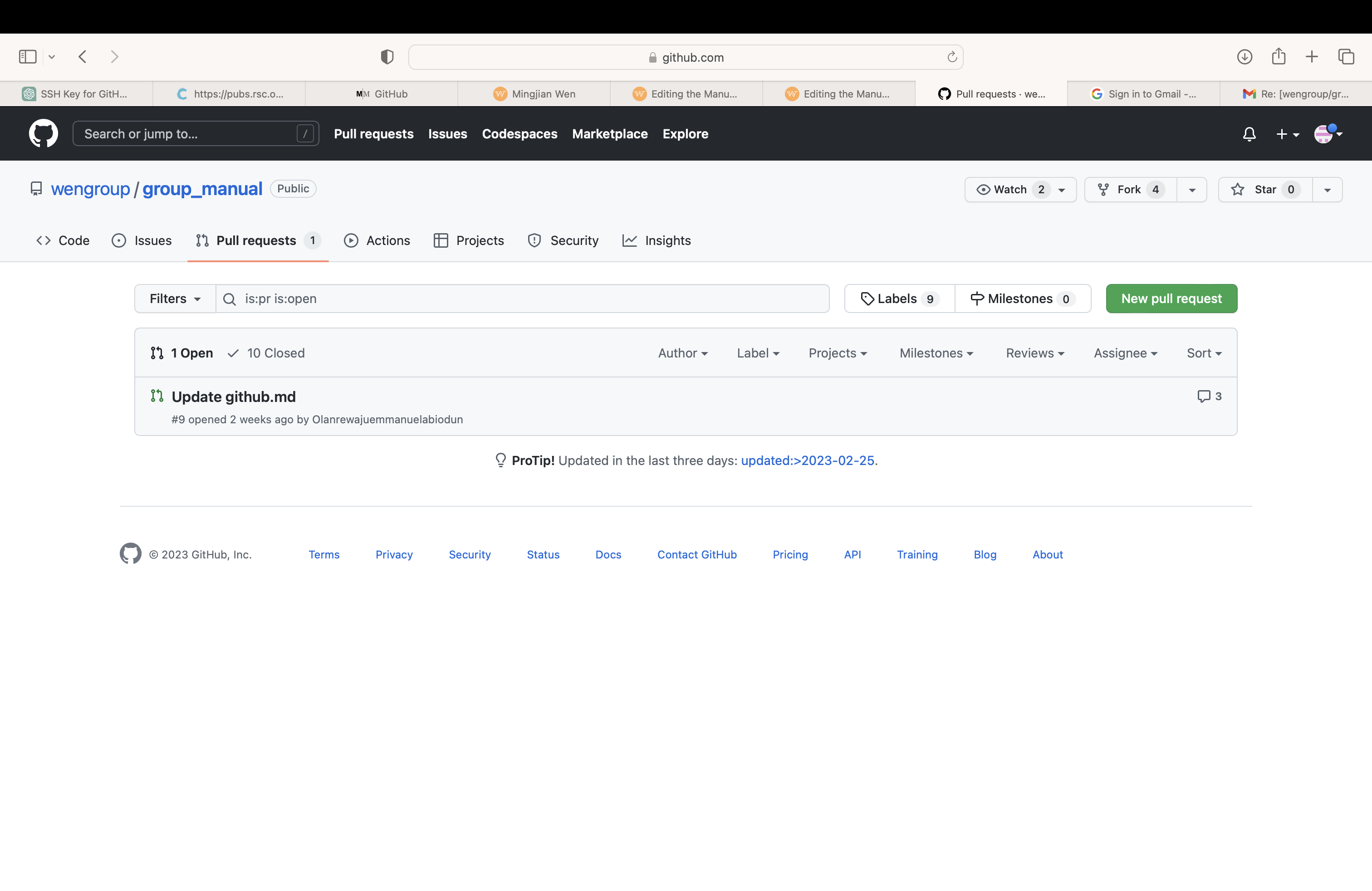Open Milestones button beside Labels
This screenshot has height=891, width=1372.
coord(1023,299)
